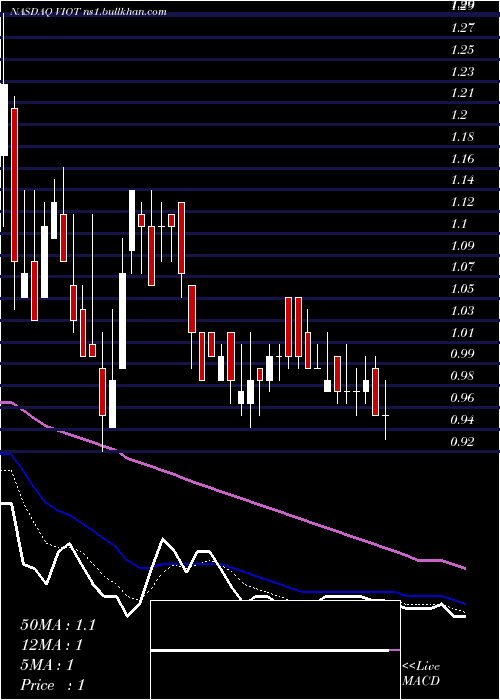Click the <<Live MACD label
The width and height of the screenshot is (500, 700).
[421, 674]
